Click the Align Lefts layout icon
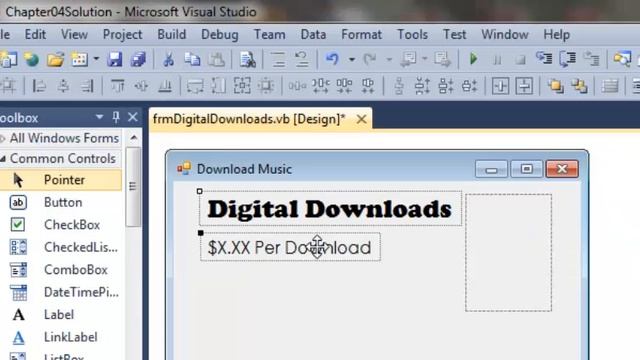Viewport: 640px width, 360px height. click(x=39, y=86)
